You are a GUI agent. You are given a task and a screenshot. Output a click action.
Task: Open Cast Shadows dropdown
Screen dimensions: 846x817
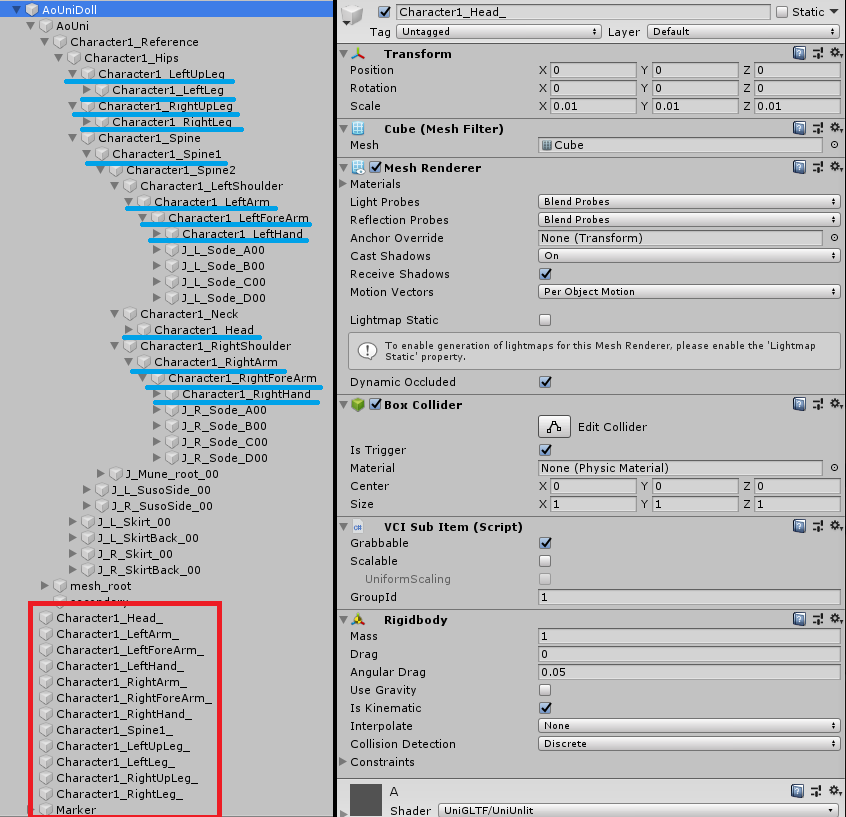[x=689, y=255]
